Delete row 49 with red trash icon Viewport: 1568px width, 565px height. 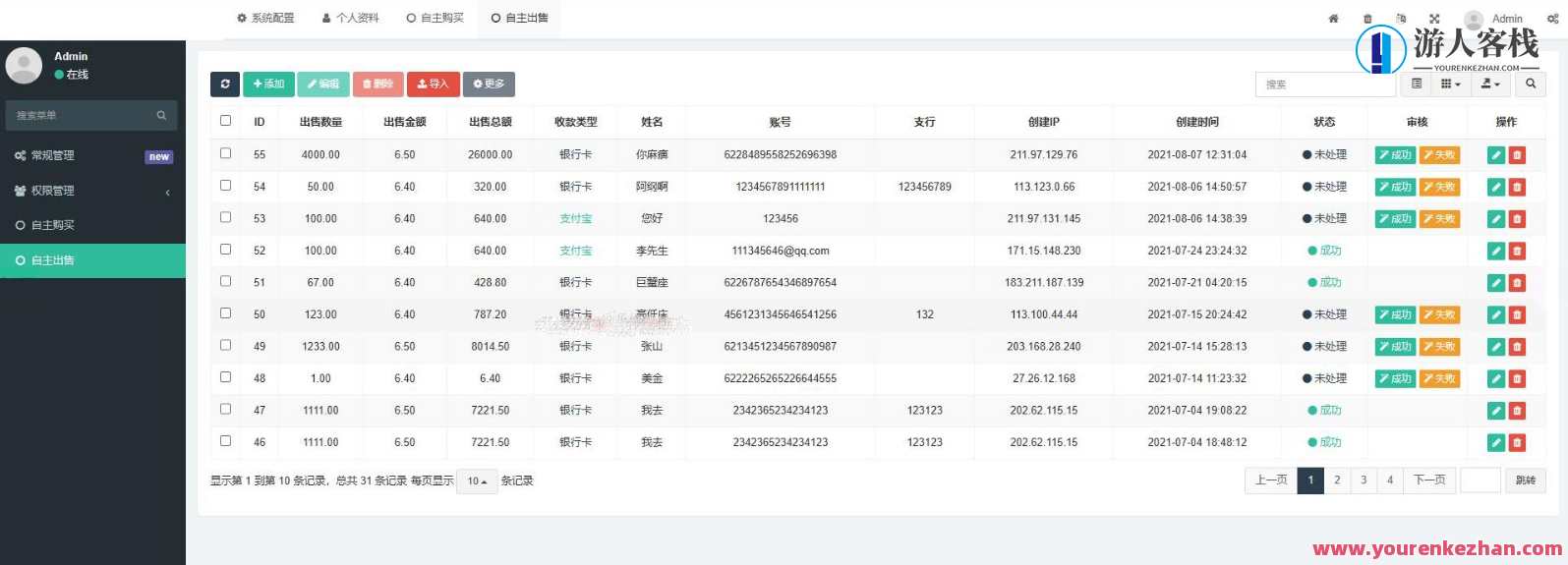coord(1517,347)
